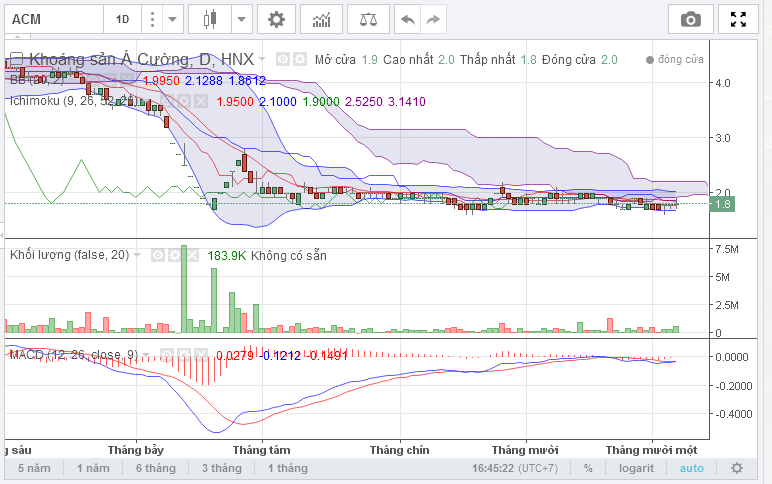Screen dimensions: 772x484
Task: Click the MACD (12, 26, close, 9) legend title
Action: tap(74, 355)
